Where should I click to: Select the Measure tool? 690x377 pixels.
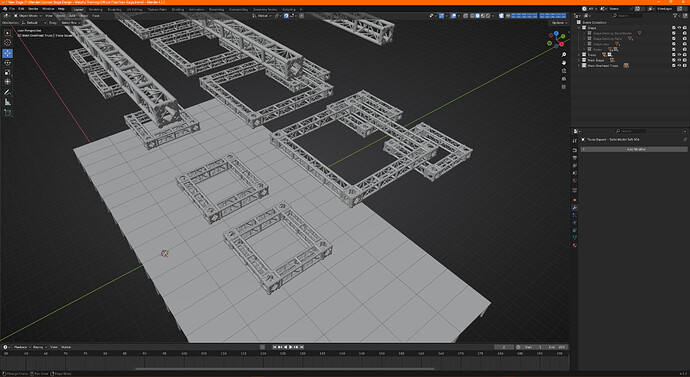7,102
